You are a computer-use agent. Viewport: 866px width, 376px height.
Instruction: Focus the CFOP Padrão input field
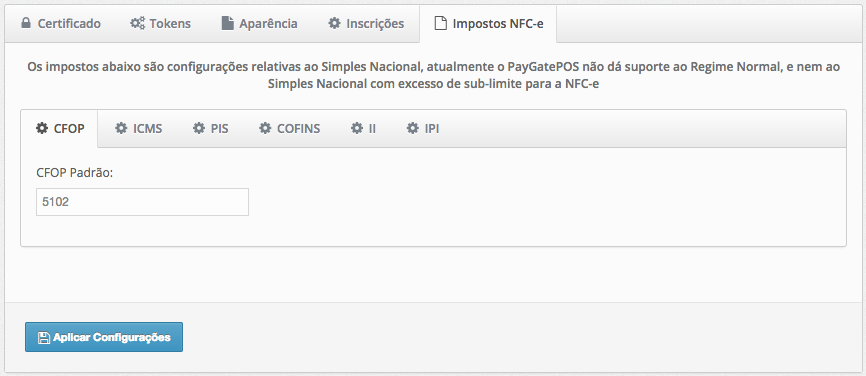(x=142, y=202)
